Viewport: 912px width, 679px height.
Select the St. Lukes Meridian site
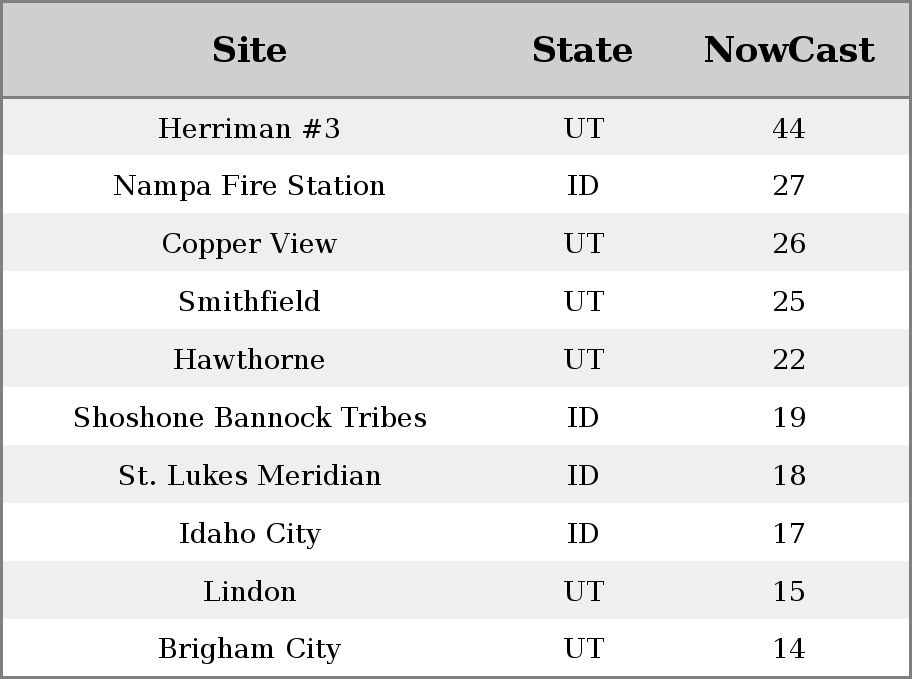(250, 475)
